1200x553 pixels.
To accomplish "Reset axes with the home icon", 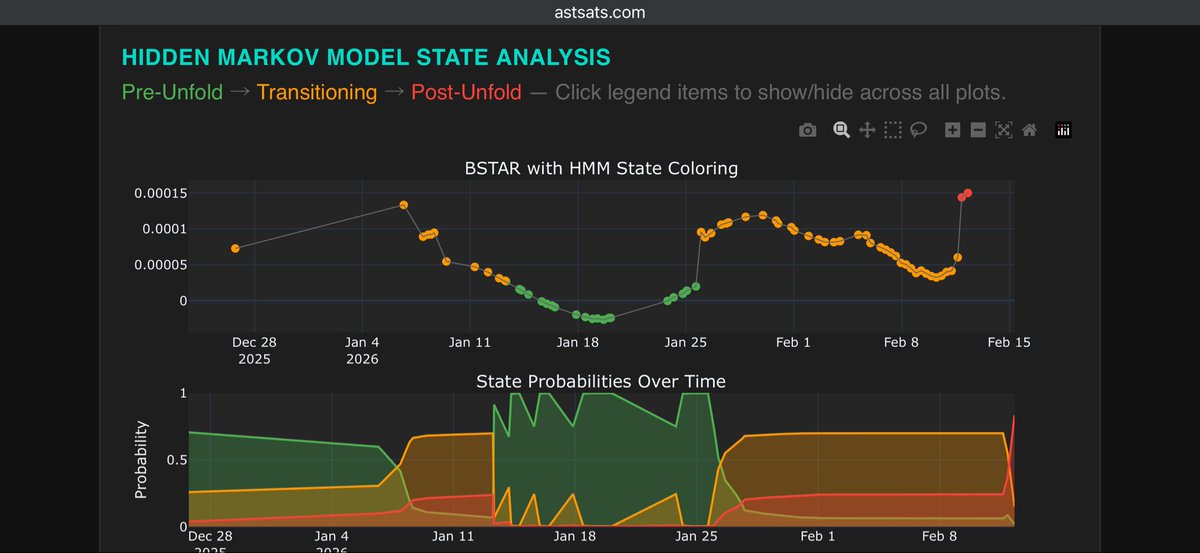I will click(1029, 130).
